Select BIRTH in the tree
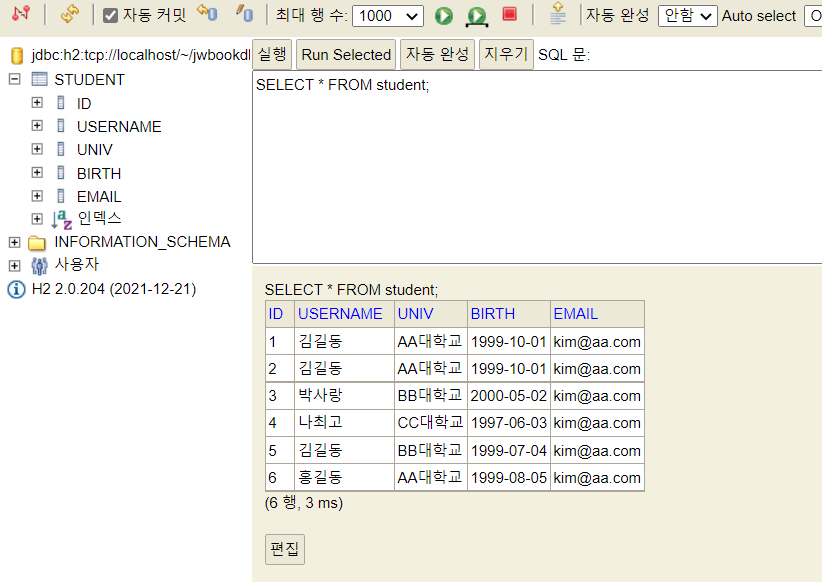 point(99,174)
